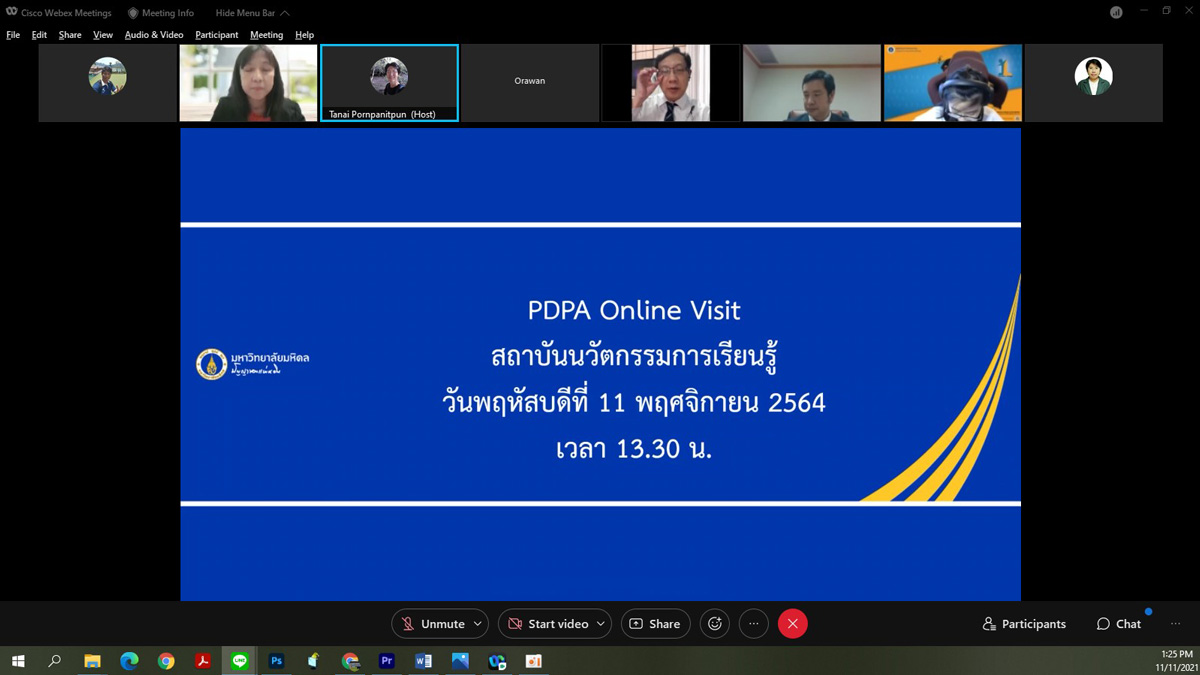Expand video options arrow beside Start video
The width and height of the screenshot is (1200, 675).
(x=601, y=624)
